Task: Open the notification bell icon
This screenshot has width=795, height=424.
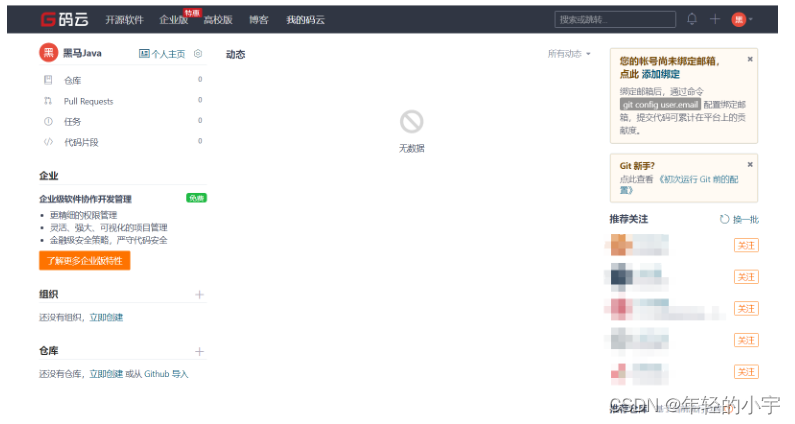Action: pos(692,19)
